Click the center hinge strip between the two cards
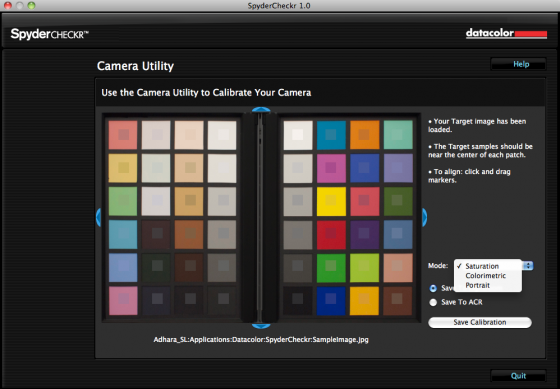Image resolution: width=560 pixels, height=389 pixels. coord(260,218)
